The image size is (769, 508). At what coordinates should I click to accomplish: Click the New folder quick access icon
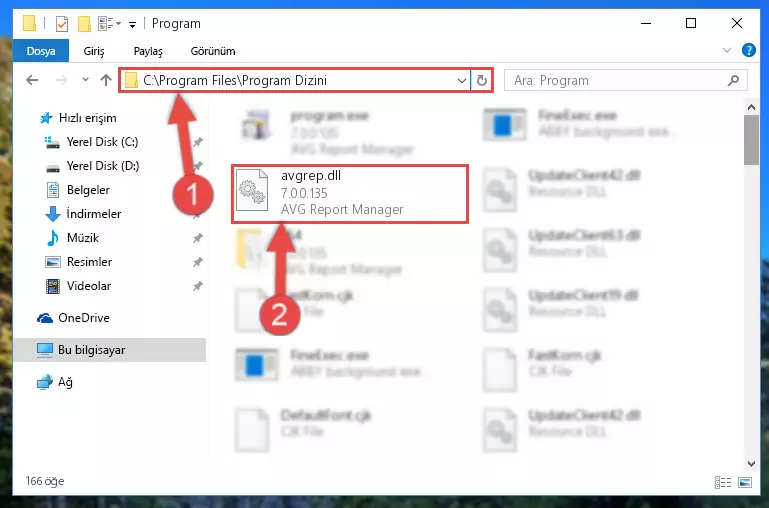[x=84, y=24]
